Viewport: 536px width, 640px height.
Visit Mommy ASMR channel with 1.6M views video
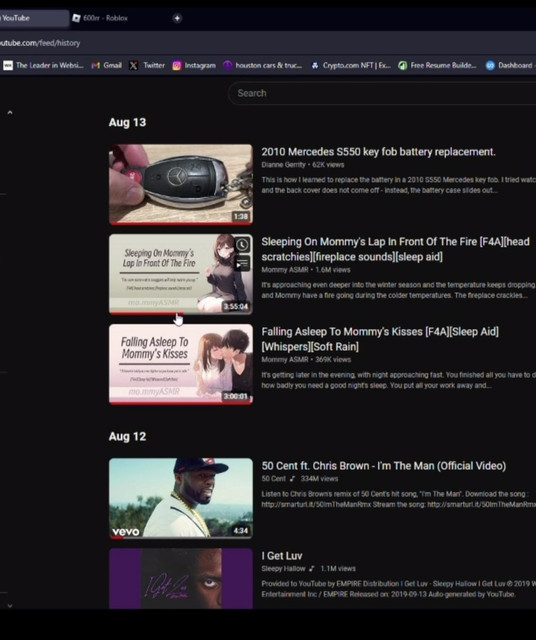(x=285, y=270)
